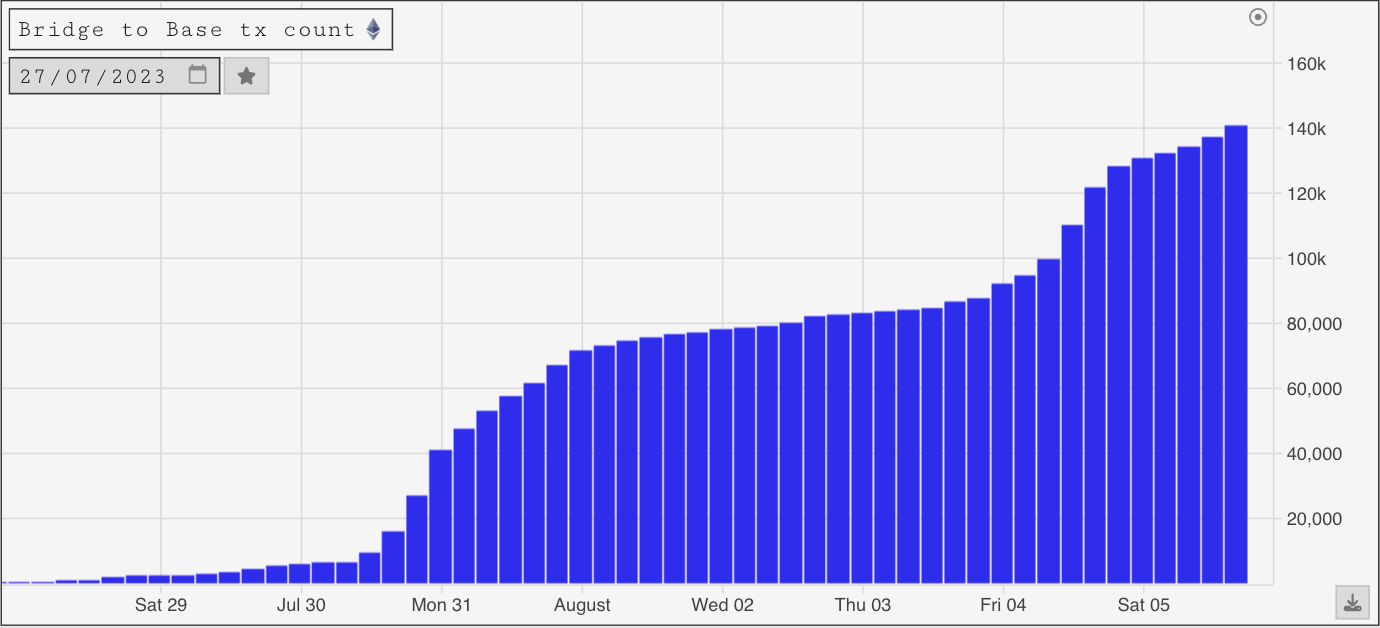
Task: Open the Bridge to Base tx count selector
Action: point(201,30)
